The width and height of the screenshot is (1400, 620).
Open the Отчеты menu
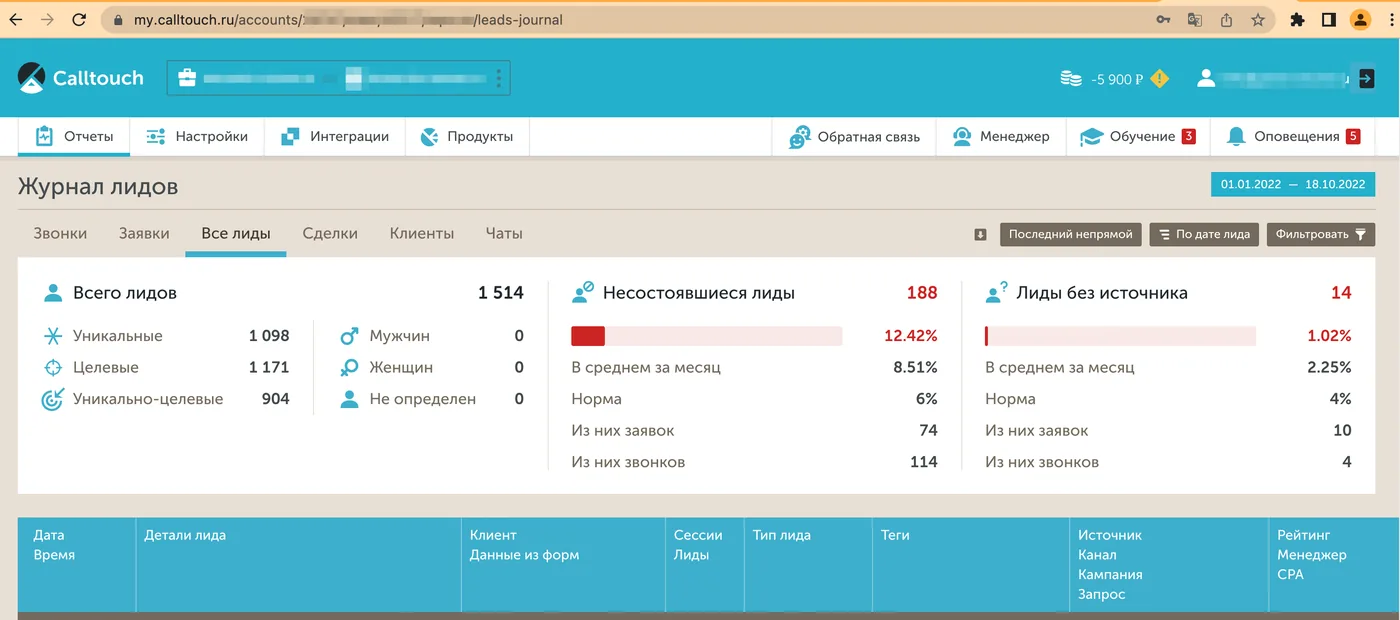(74, 137)
